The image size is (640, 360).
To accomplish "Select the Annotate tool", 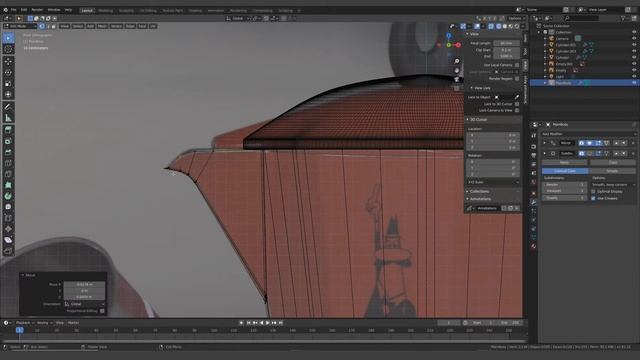I will point(8,107).
